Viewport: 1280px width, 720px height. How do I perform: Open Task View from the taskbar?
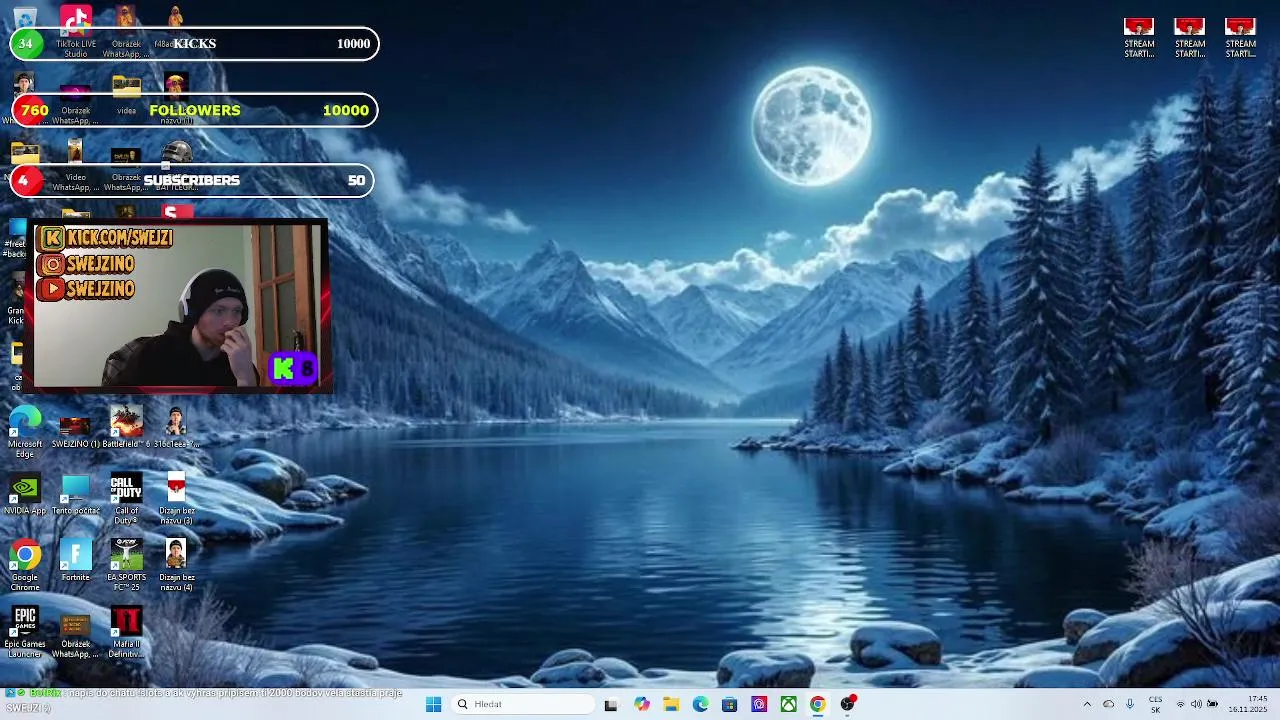pyautogui.click(x=611, y=704)
